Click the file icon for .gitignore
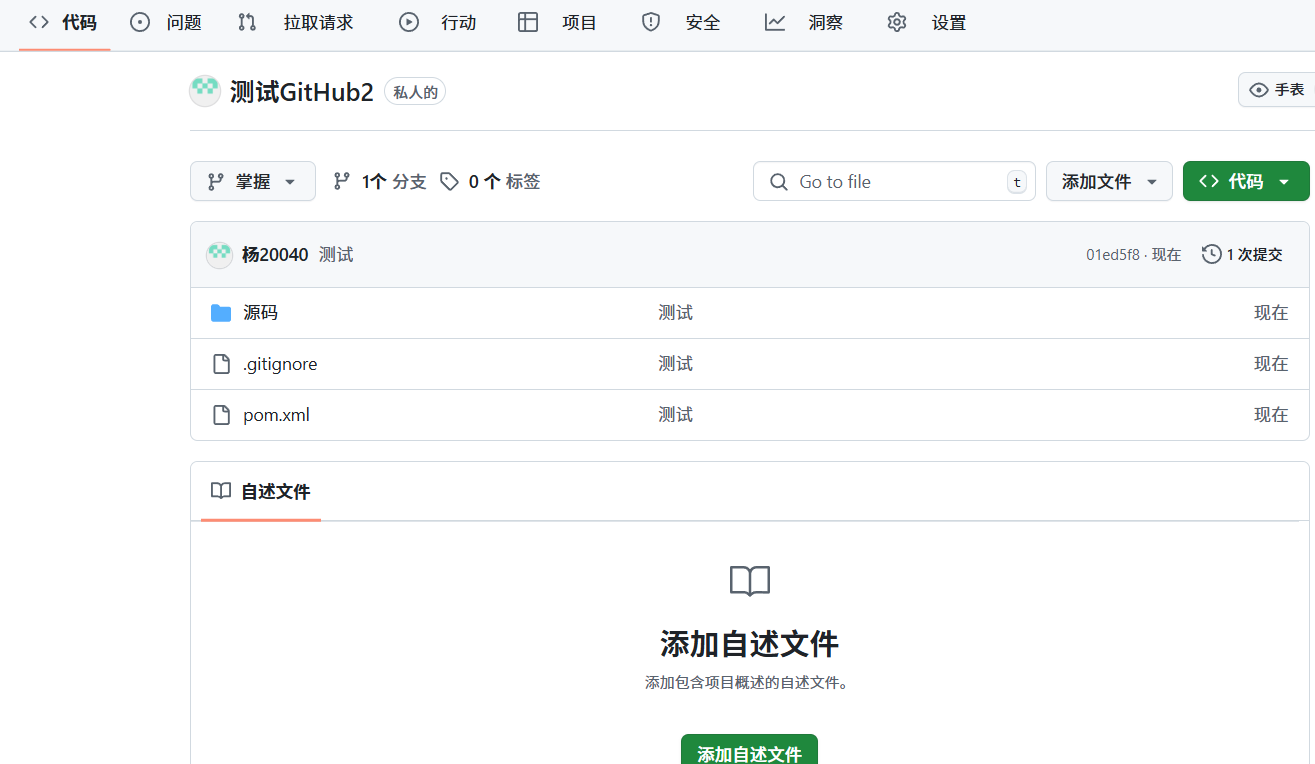This screenshot has width=1315, height=764. click(222, 364)
